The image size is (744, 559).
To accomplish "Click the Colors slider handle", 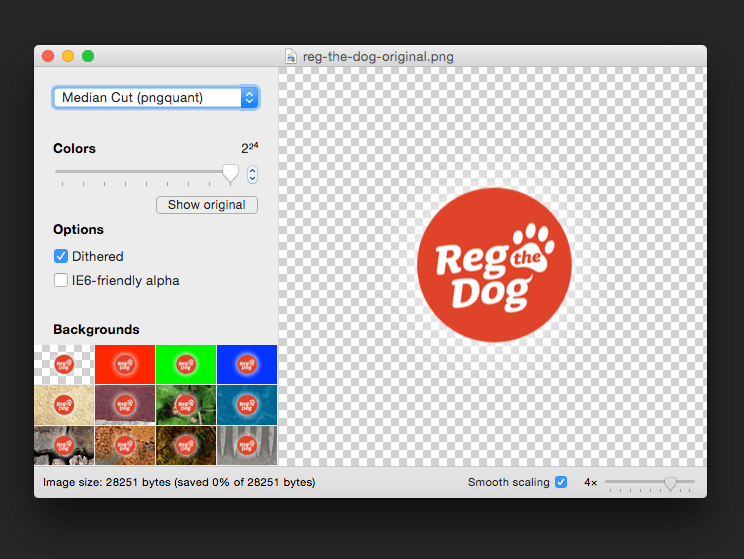I will (x=231, y=174).
